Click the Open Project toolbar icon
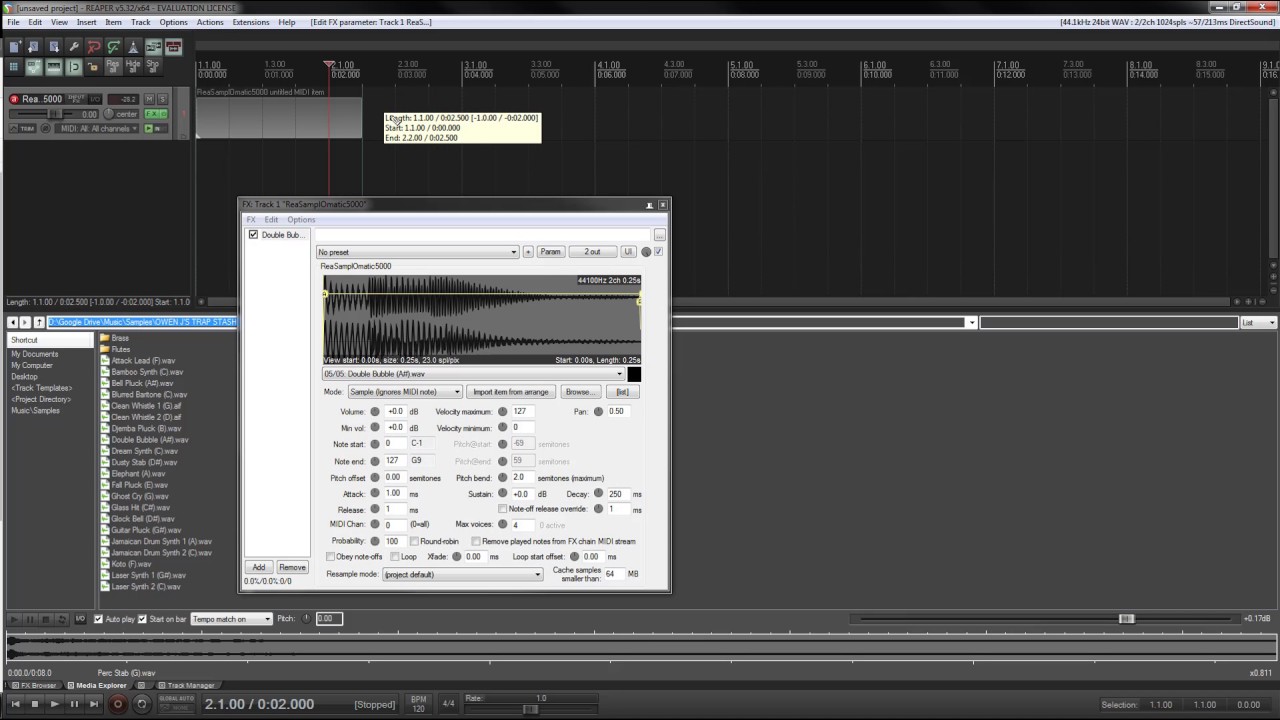This screenshot has width=1280, height=720. [34, 47]
